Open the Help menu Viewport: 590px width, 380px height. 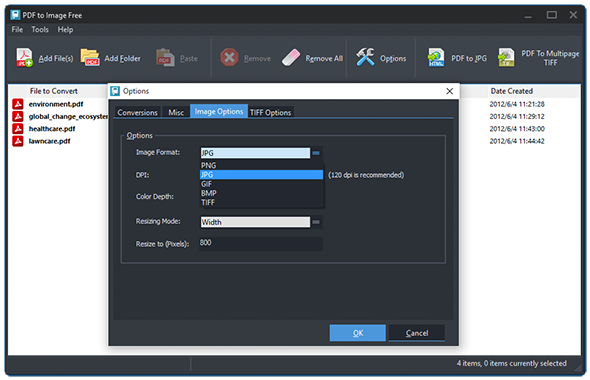pyautogui.click(x=65, y=29)
